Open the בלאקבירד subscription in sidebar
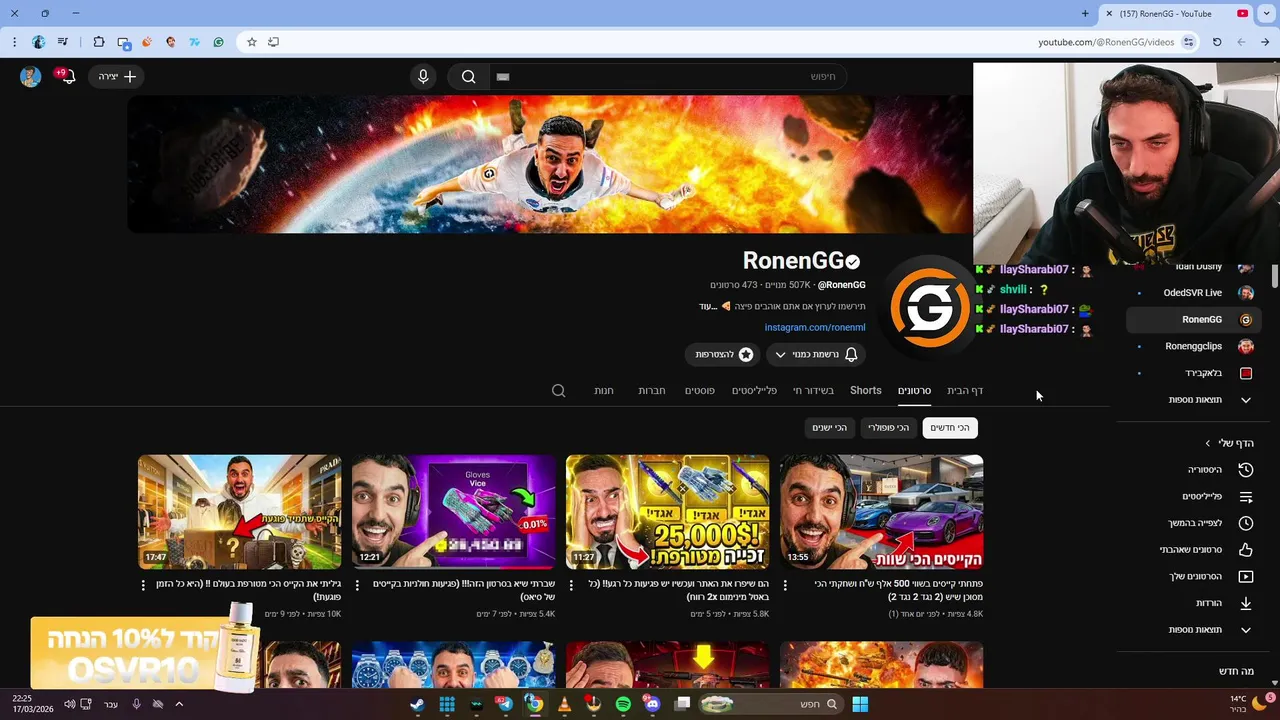Image resolution: width=1280 pixels, height=720 pixels. pos(1192,373)
